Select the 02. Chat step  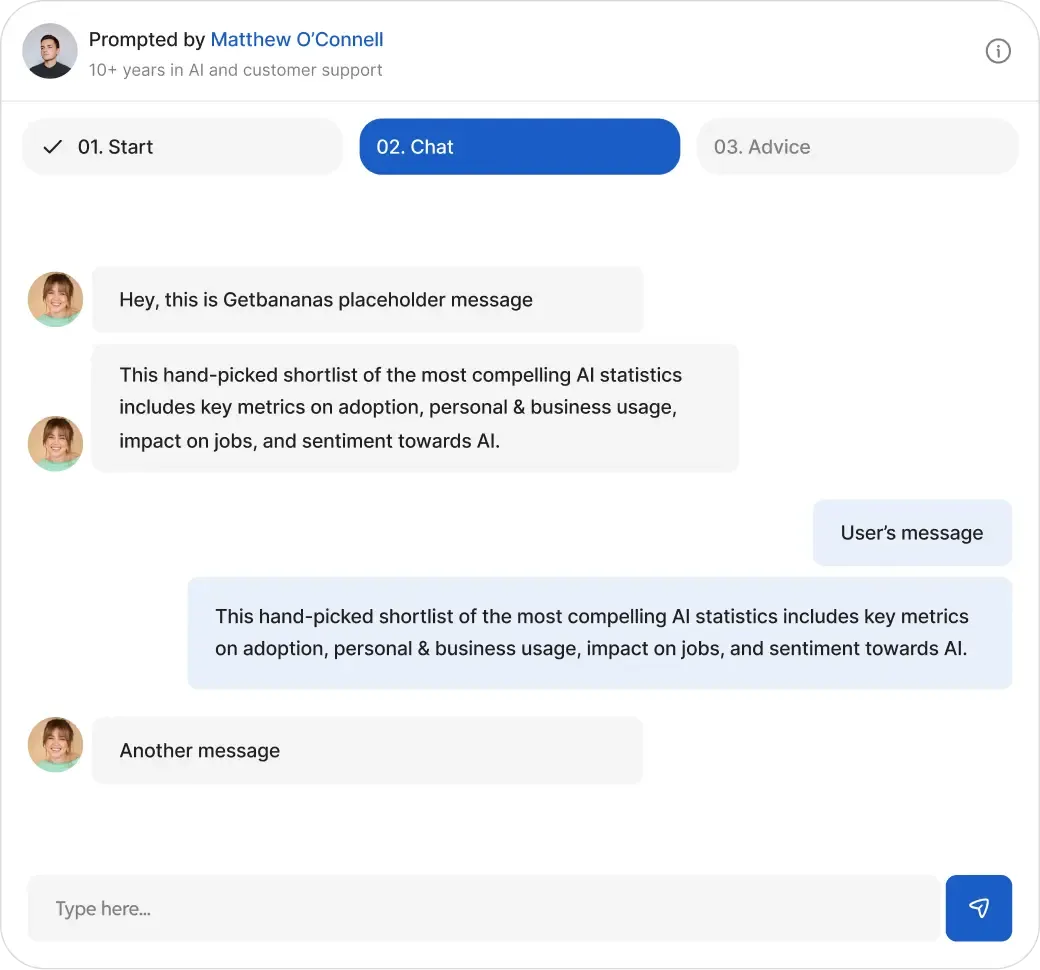(x=519, y=147)
